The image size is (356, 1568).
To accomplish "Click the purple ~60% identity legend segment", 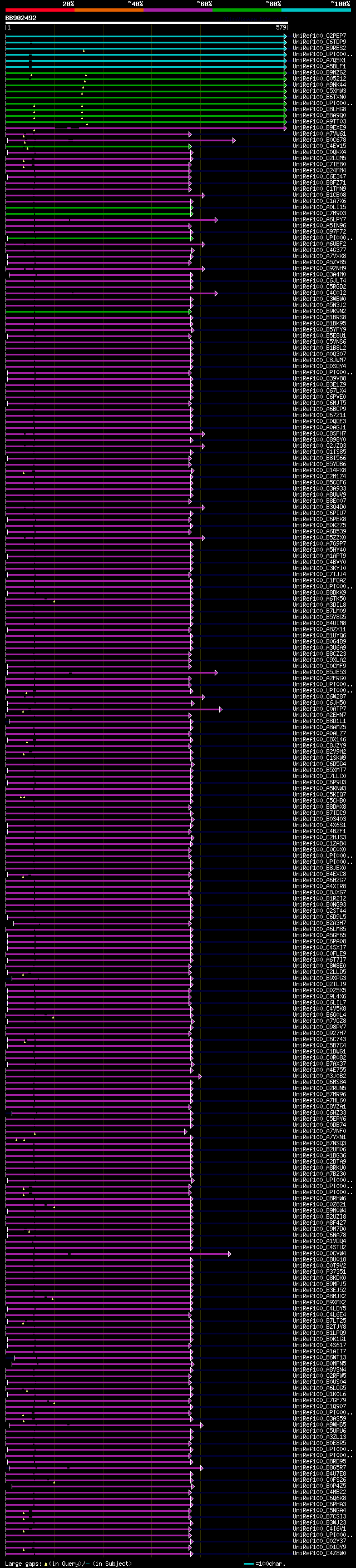I will [x=179, y=10].
